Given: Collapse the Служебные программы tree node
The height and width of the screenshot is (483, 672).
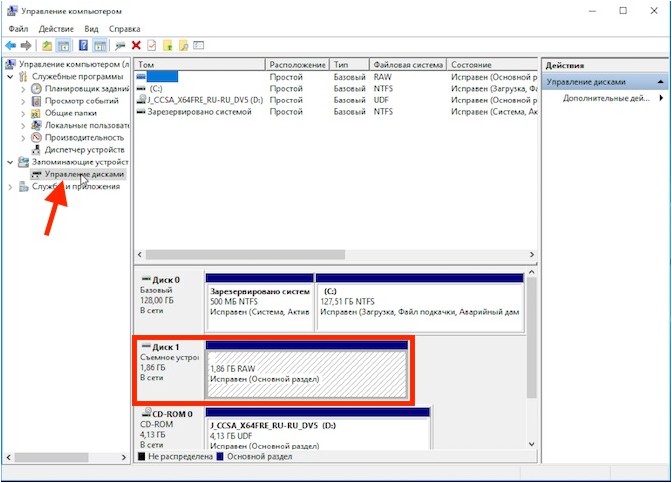Looking at the screenshot, I should [10, 77].
